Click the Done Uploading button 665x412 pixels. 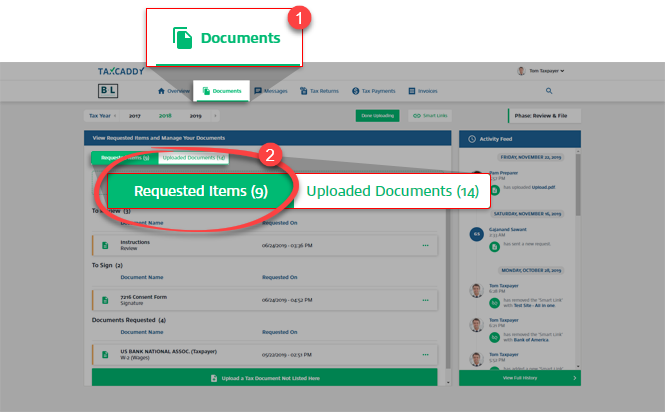(377, 115)
